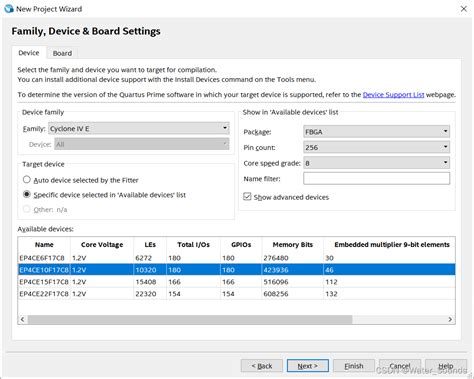474x379 pixels.
Task: Switch to the Board tab
Action: [x=62, y=53]
